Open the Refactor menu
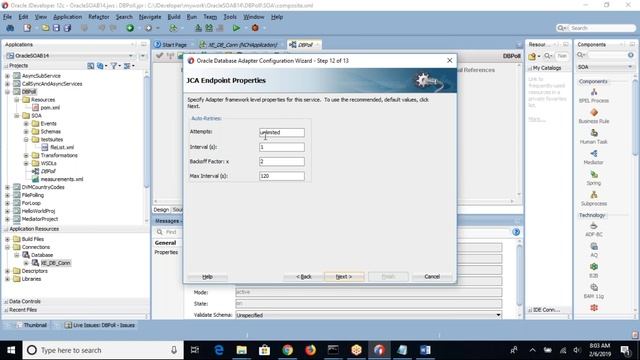Image resolution: width=640 pixels, height=360 pixels. tap(99, 17)
